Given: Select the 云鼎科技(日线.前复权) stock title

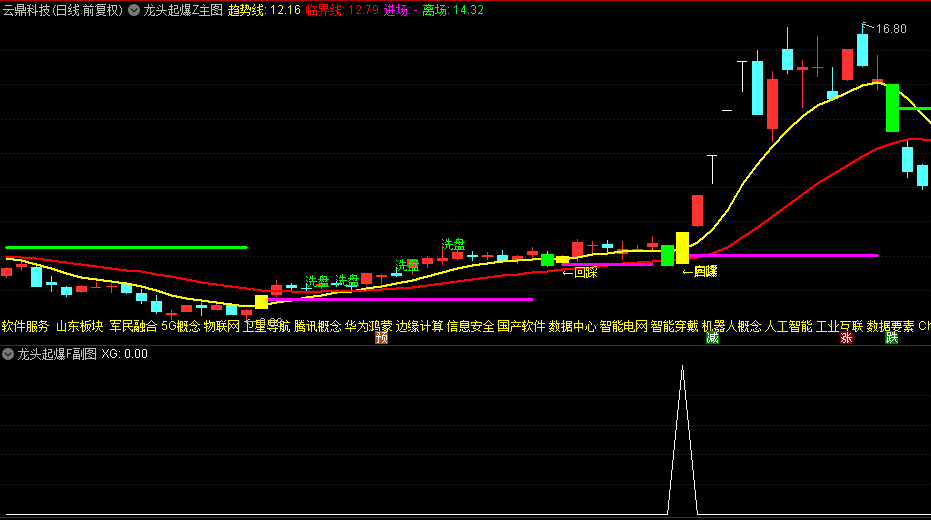Looking at the screenshot, I should [63, 10].
